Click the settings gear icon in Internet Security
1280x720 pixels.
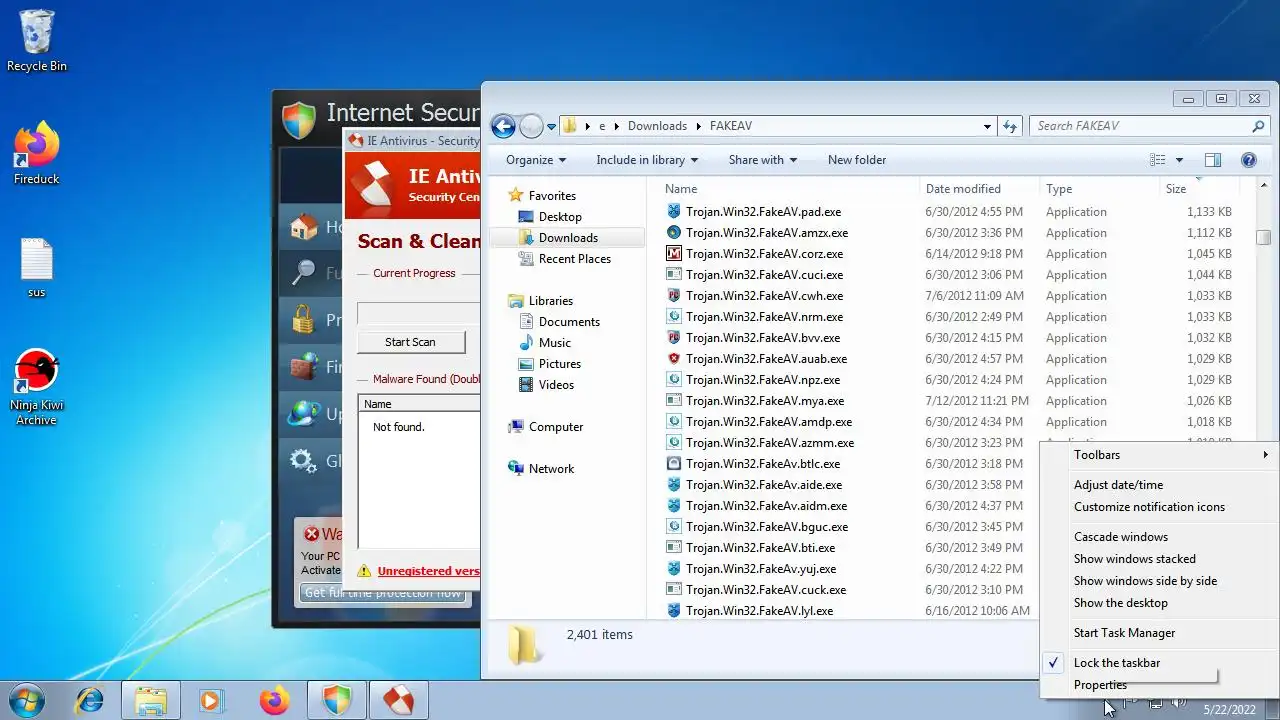(x=304, y=461)
